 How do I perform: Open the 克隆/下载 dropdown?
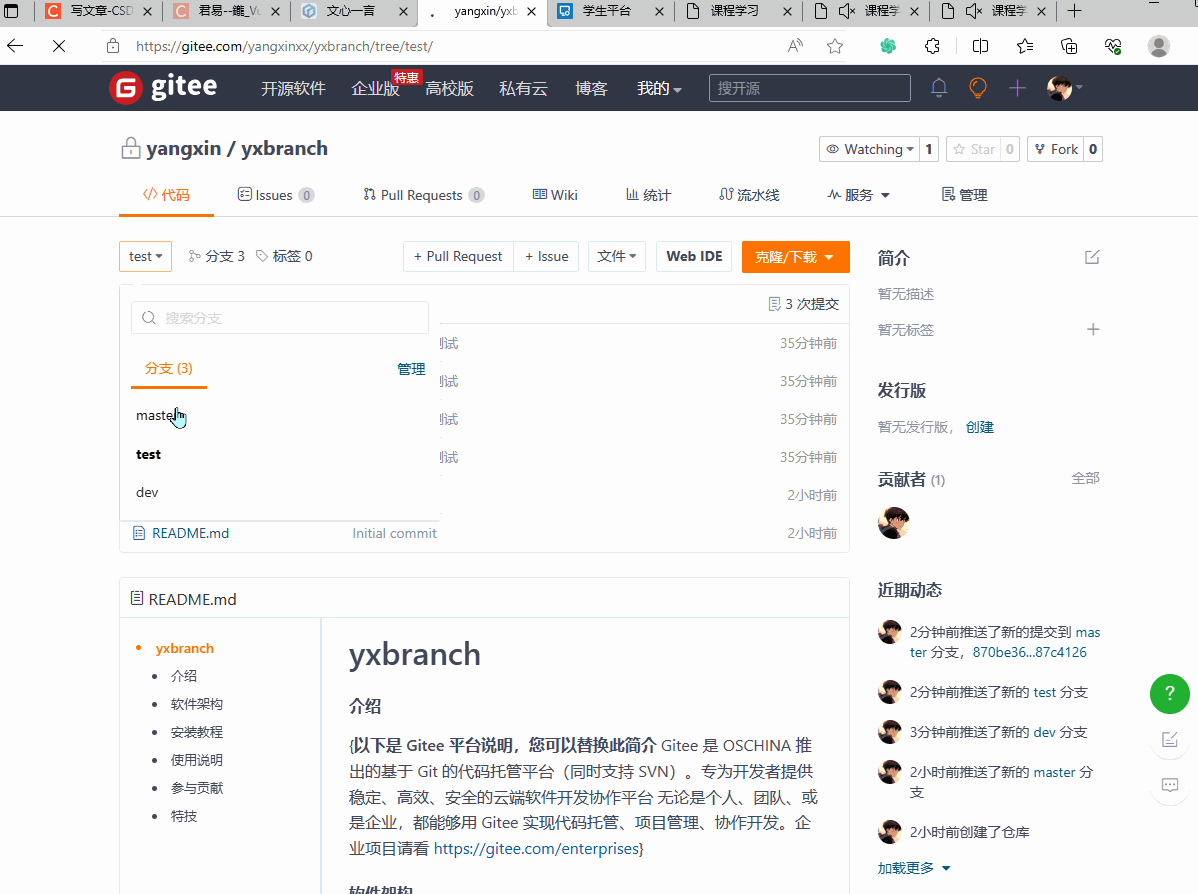tap(795, 257)
